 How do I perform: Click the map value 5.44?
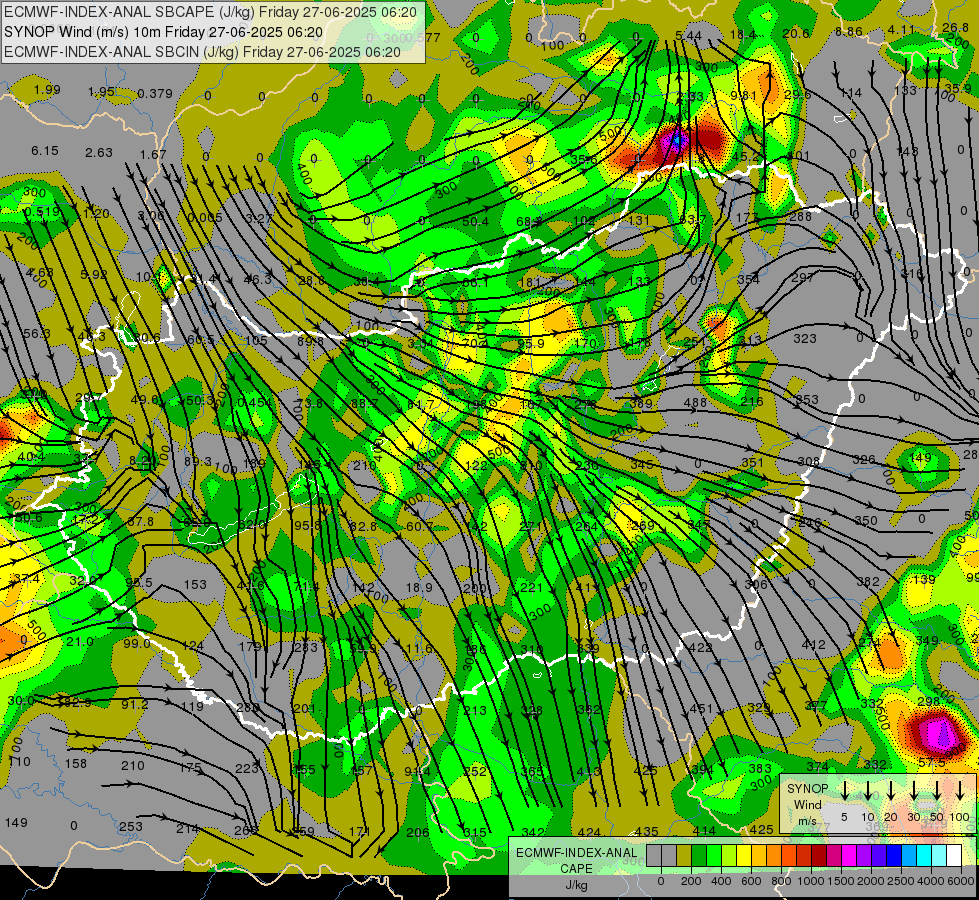point(689,36)
